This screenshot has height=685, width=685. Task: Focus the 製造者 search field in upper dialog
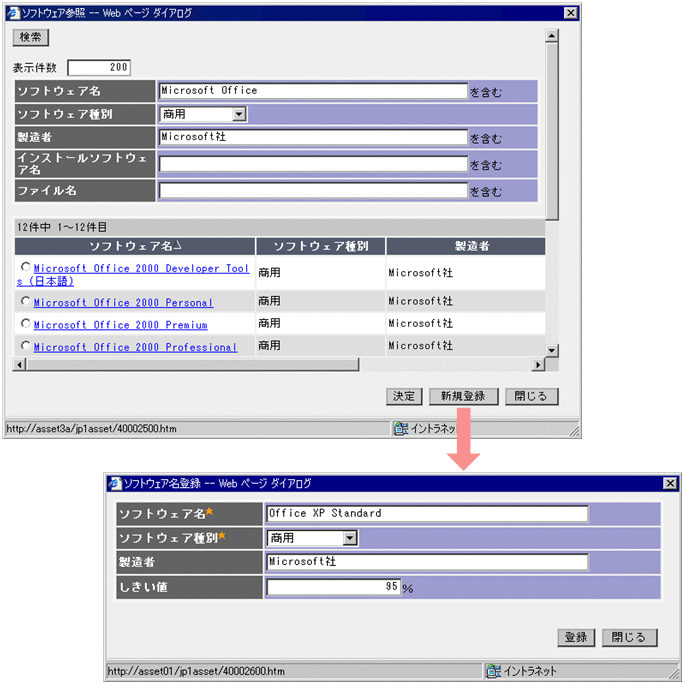click(x=313, y=137)
